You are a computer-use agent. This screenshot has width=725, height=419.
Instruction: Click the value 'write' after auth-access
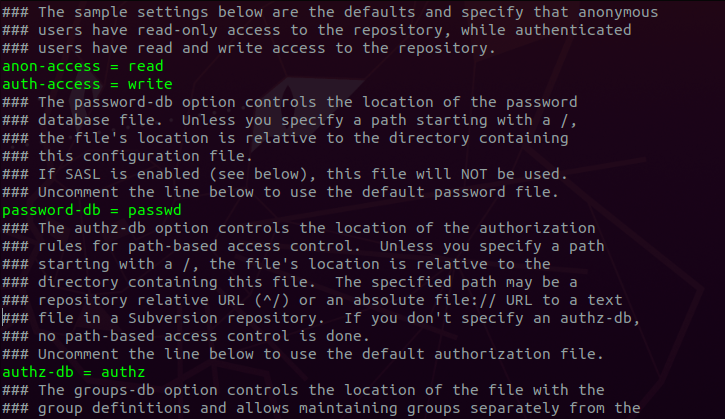(x=150, y=84)
